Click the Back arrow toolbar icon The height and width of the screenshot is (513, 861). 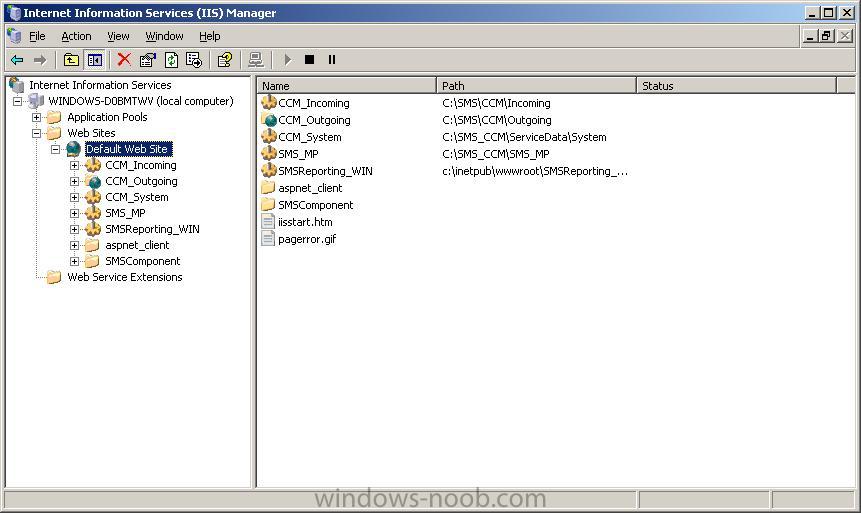pyautogui.click(x=17, y=60)
